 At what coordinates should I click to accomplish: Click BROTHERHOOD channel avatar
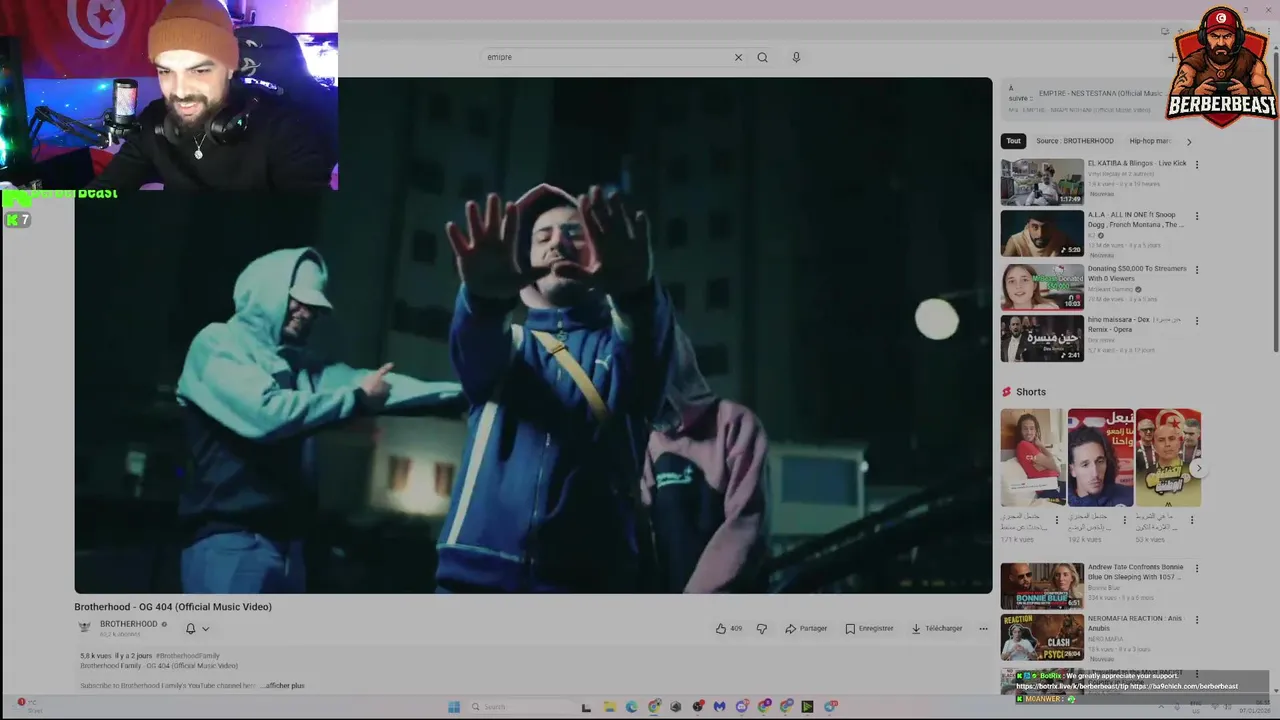pos(85,628)
